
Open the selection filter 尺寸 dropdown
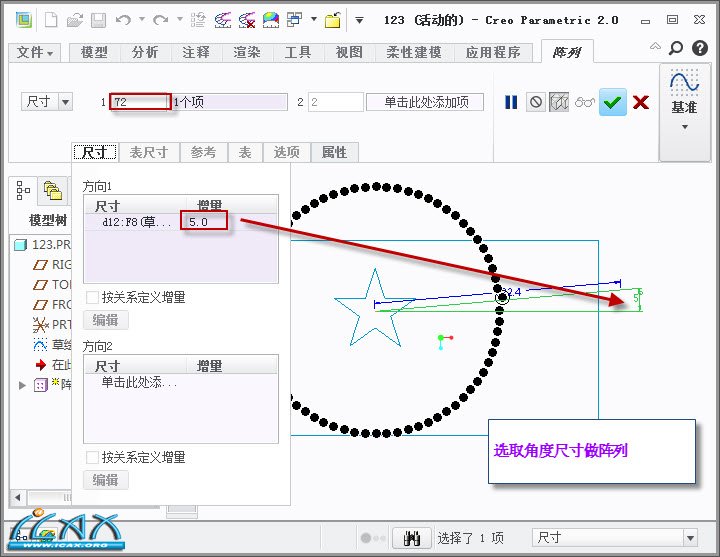(x=690, y=538)
